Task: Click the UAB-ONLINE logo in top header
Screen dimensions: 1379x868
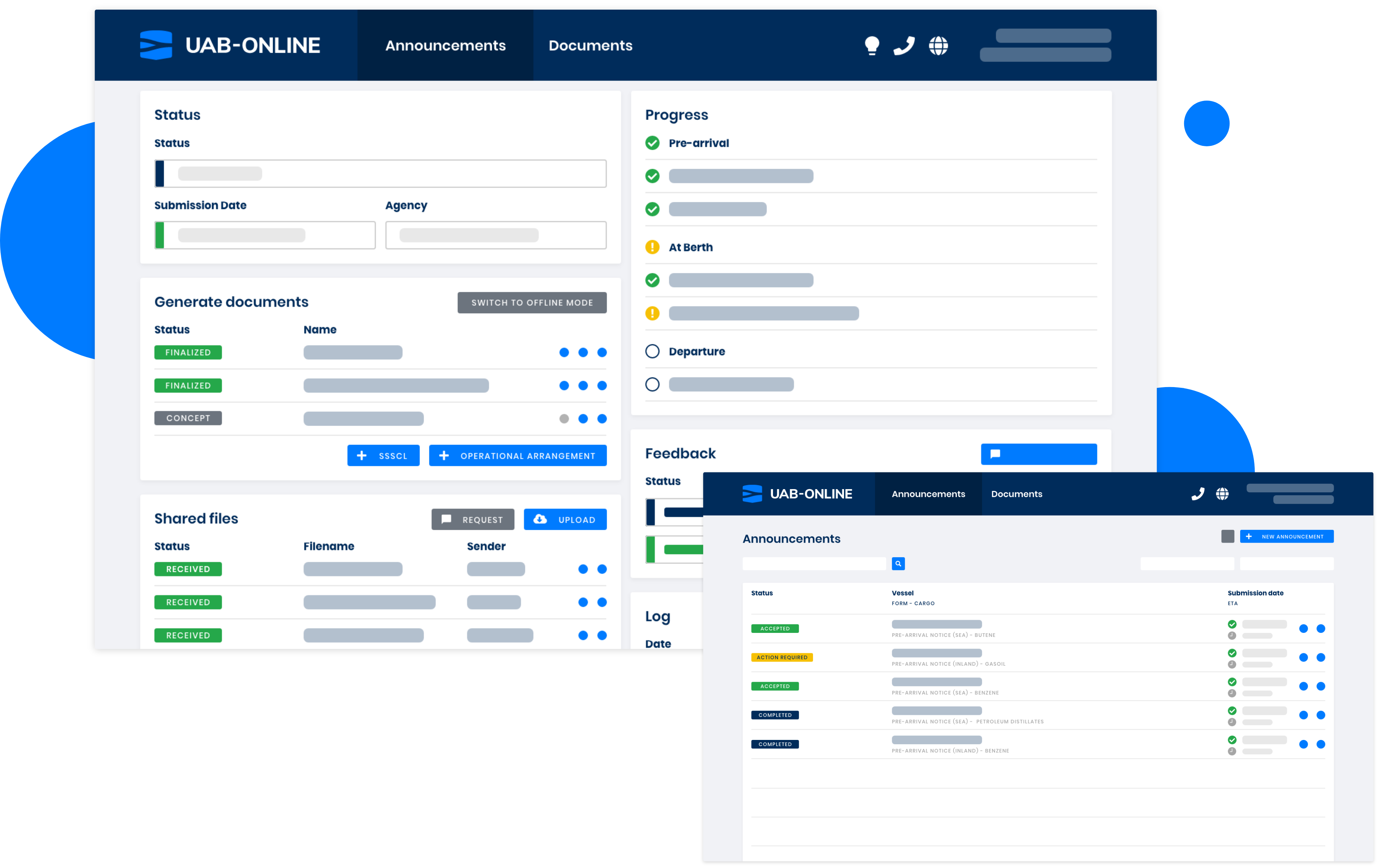Action: (230, 45)
